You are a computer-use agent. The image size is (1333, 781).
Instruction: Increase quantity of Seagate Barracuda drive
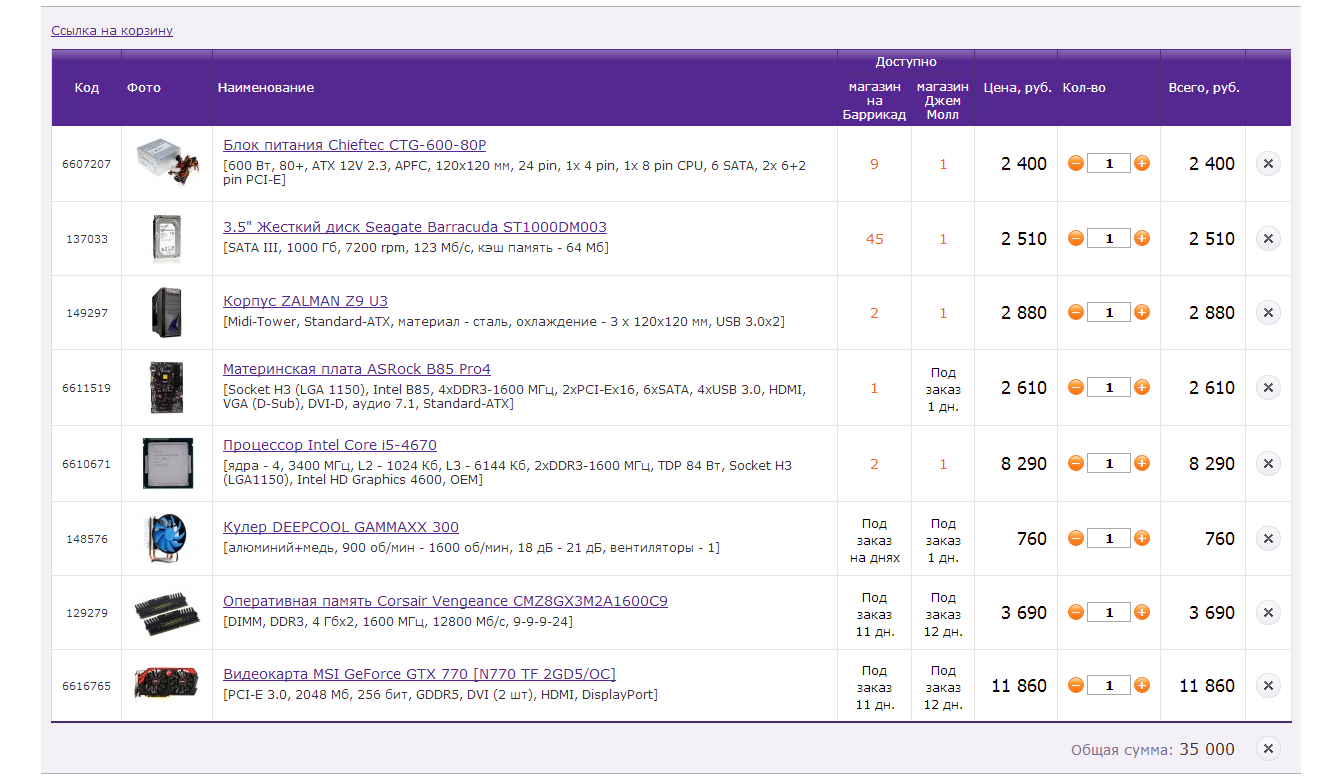click(1142, 238)
